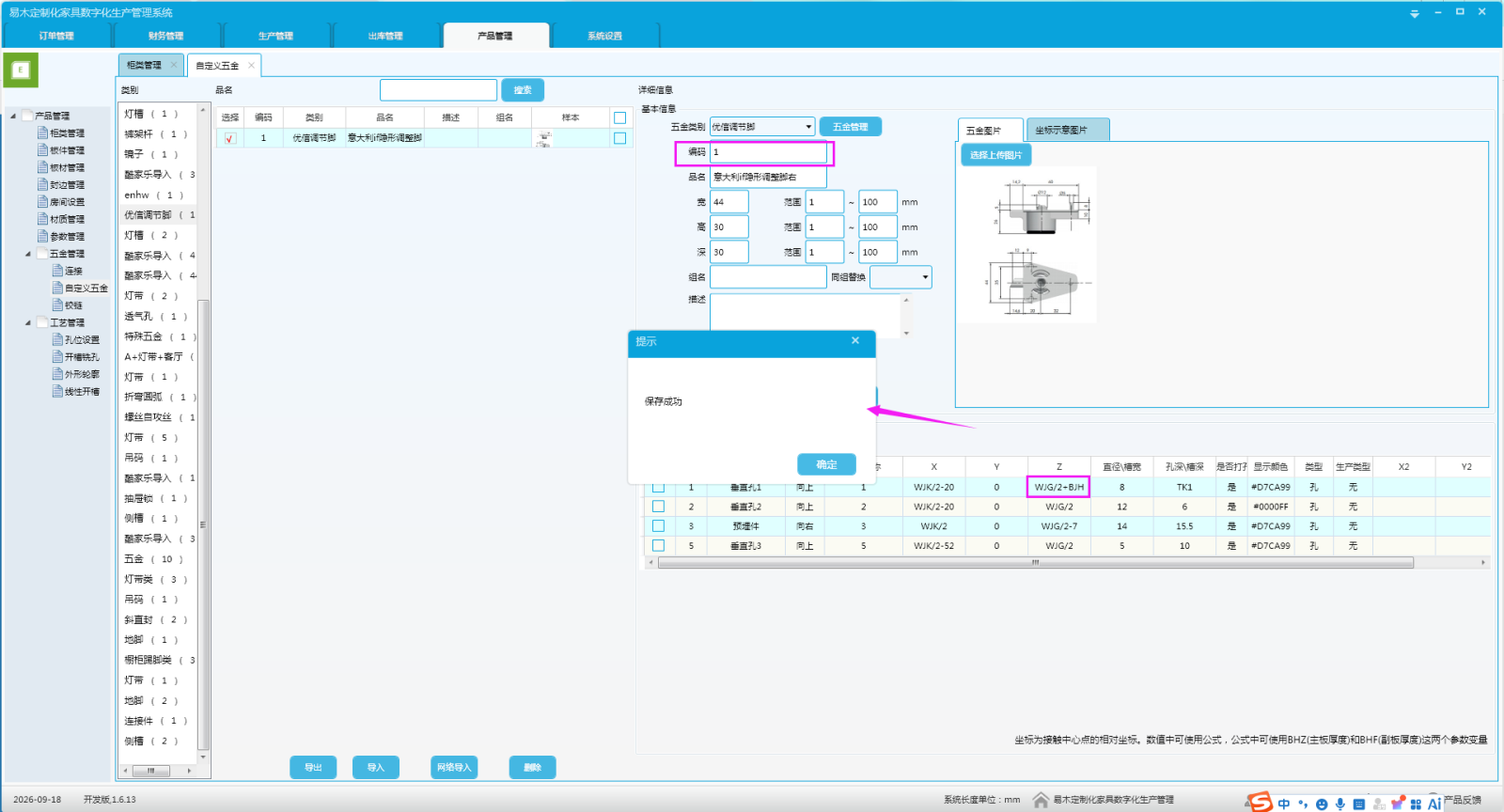The height and width of the screenshot is (812, 1504).
Task: Open 连接 item under 五金管理
Action: point(68,271)
